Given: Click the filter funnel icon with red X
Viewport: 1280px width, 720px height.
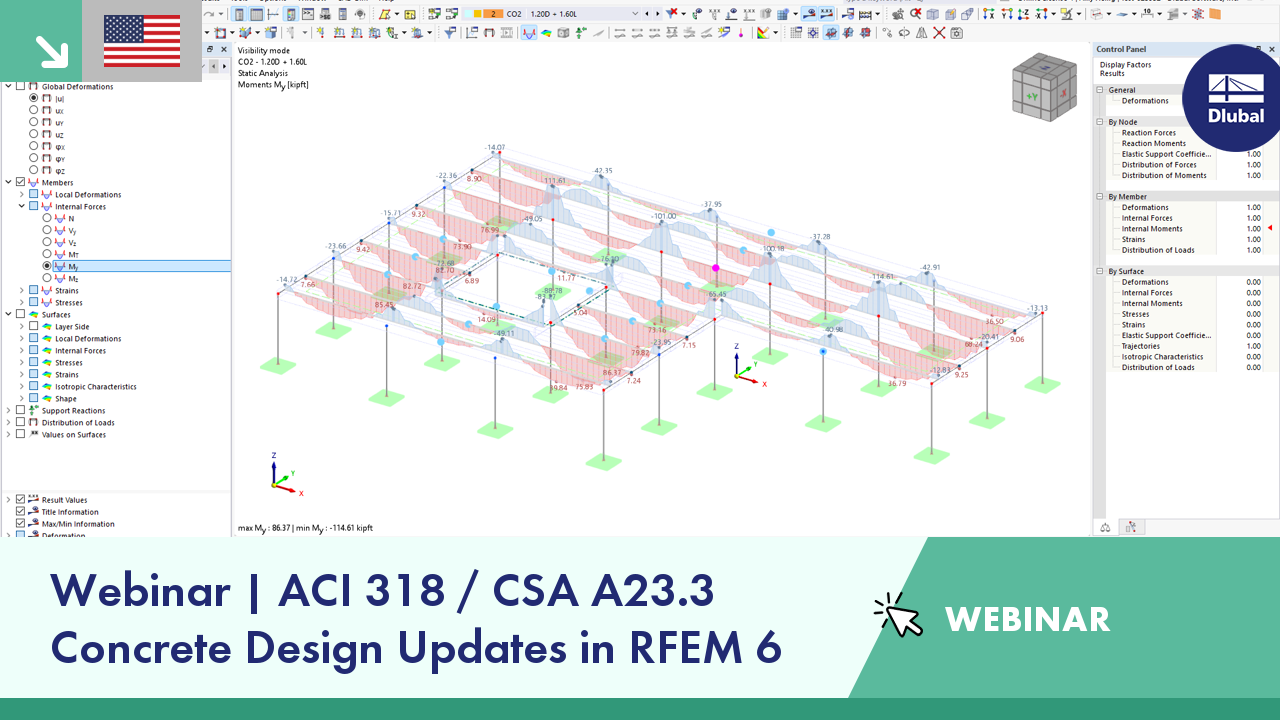Looking at the screenshot, I should click(x=671, y=14).
